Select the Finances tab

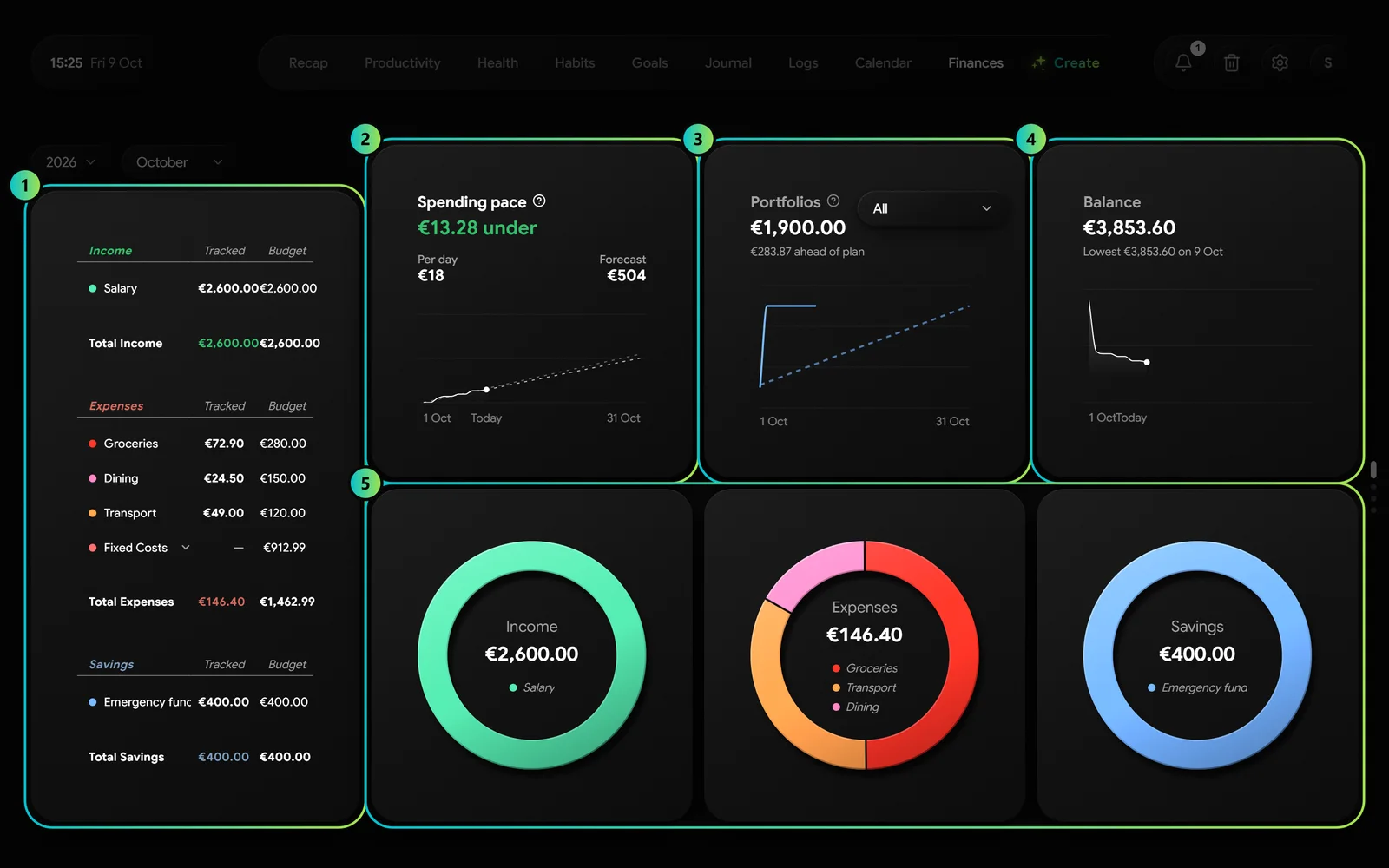click(976, 63)
